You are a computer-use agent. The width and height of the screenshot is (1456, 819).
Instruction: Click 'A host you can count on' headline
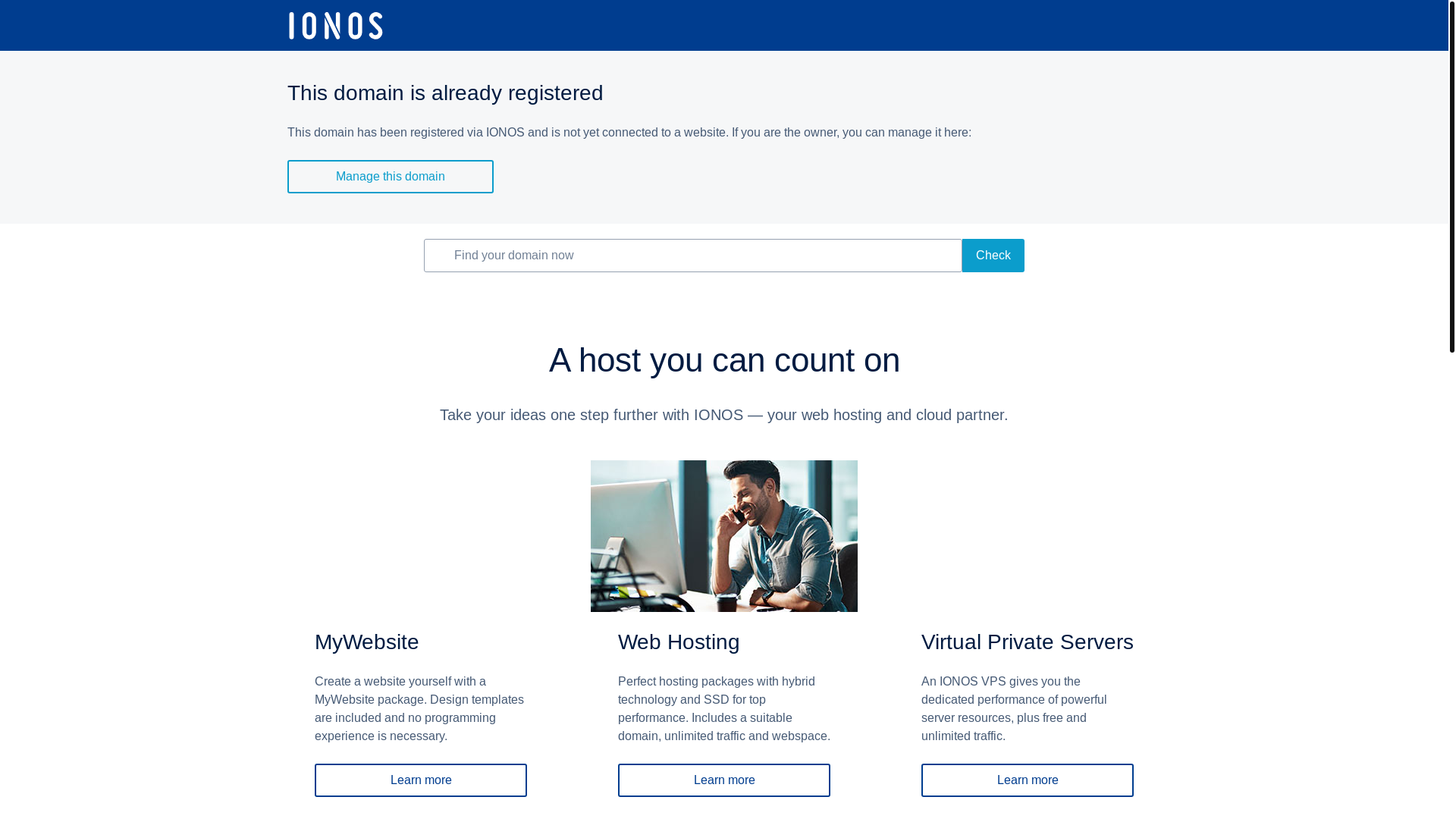point(724,360)
